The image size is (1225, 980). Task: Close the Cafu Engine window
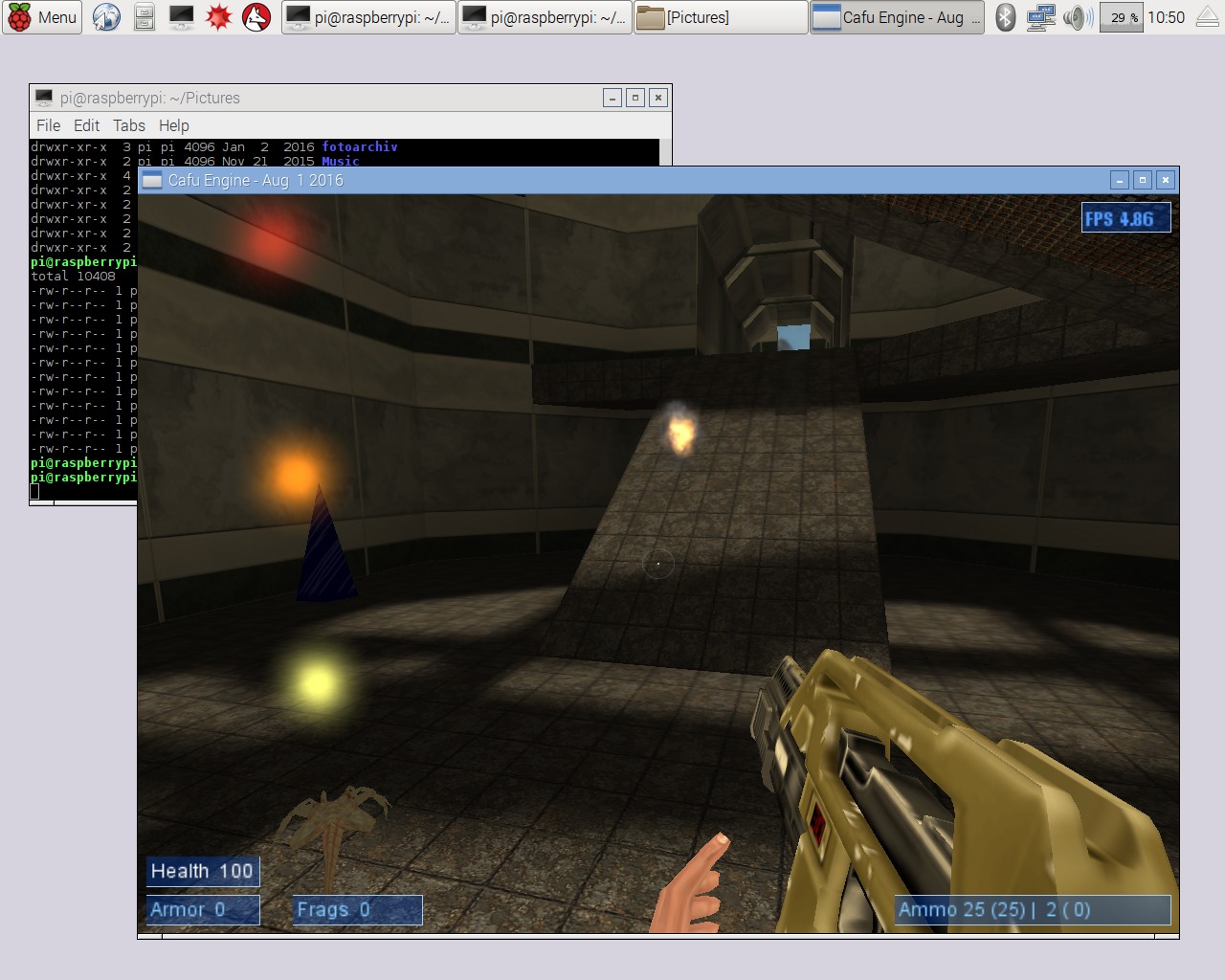click(x=1166, y=180)
